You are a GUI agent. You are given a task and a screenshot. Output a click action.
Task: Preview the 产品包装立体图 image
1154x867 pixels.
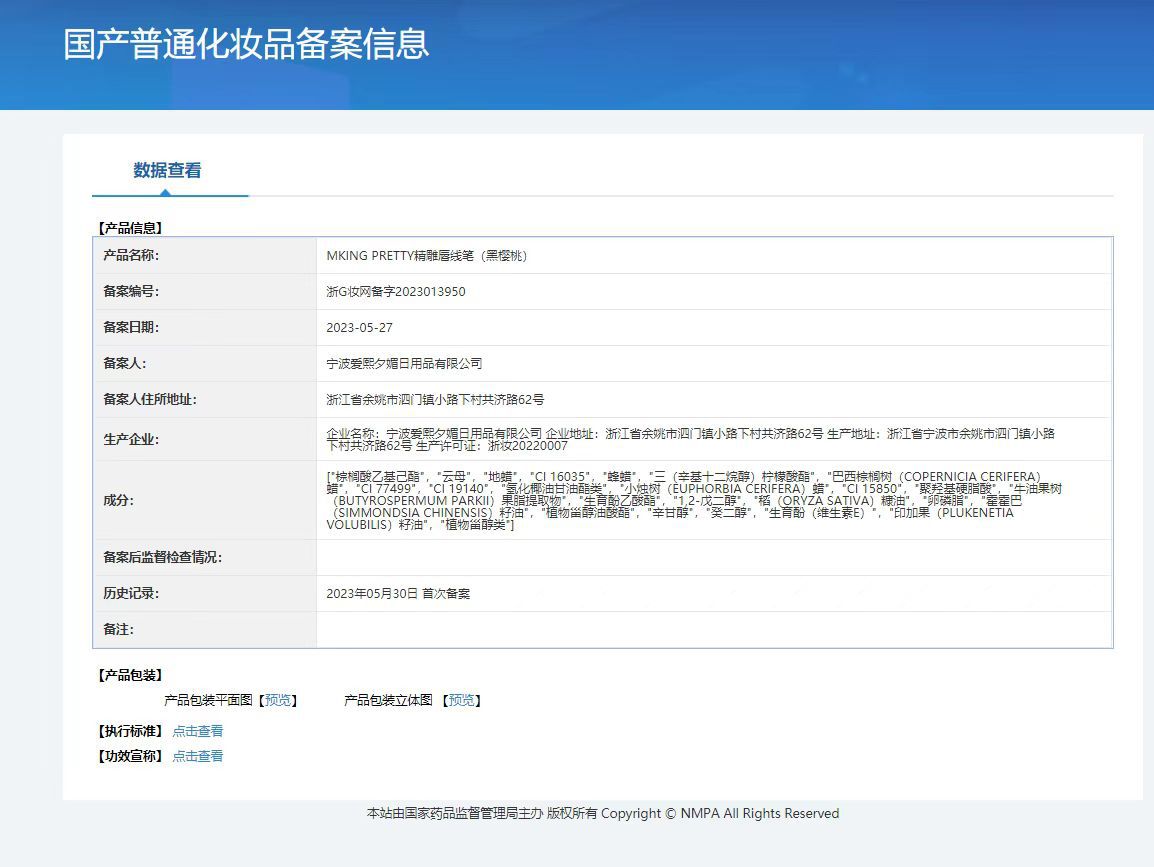pyautogui.click(x=461, y=700)
